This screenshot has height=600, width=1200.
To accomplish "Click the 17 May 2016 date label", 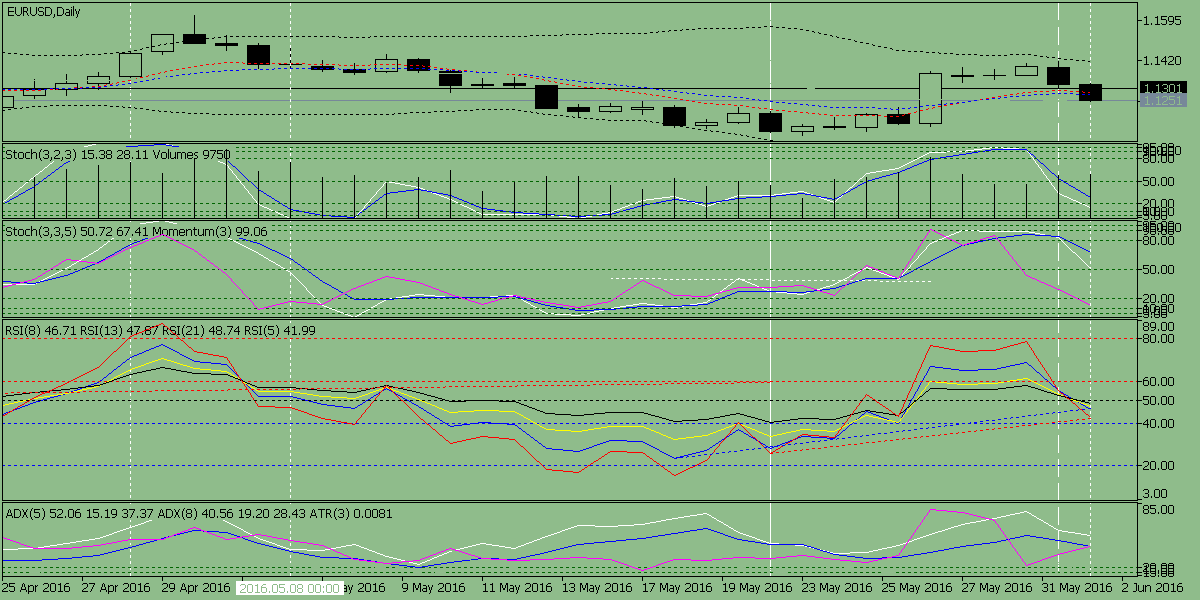I will coord(676,589).
